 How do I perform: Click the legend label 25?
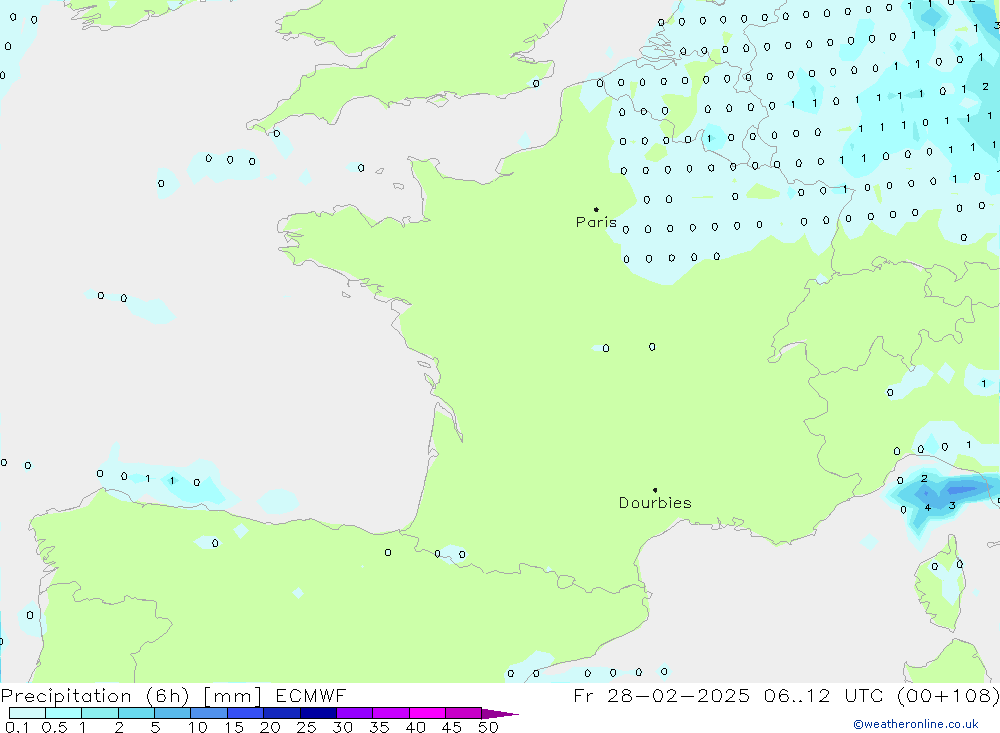pos(306,727)
